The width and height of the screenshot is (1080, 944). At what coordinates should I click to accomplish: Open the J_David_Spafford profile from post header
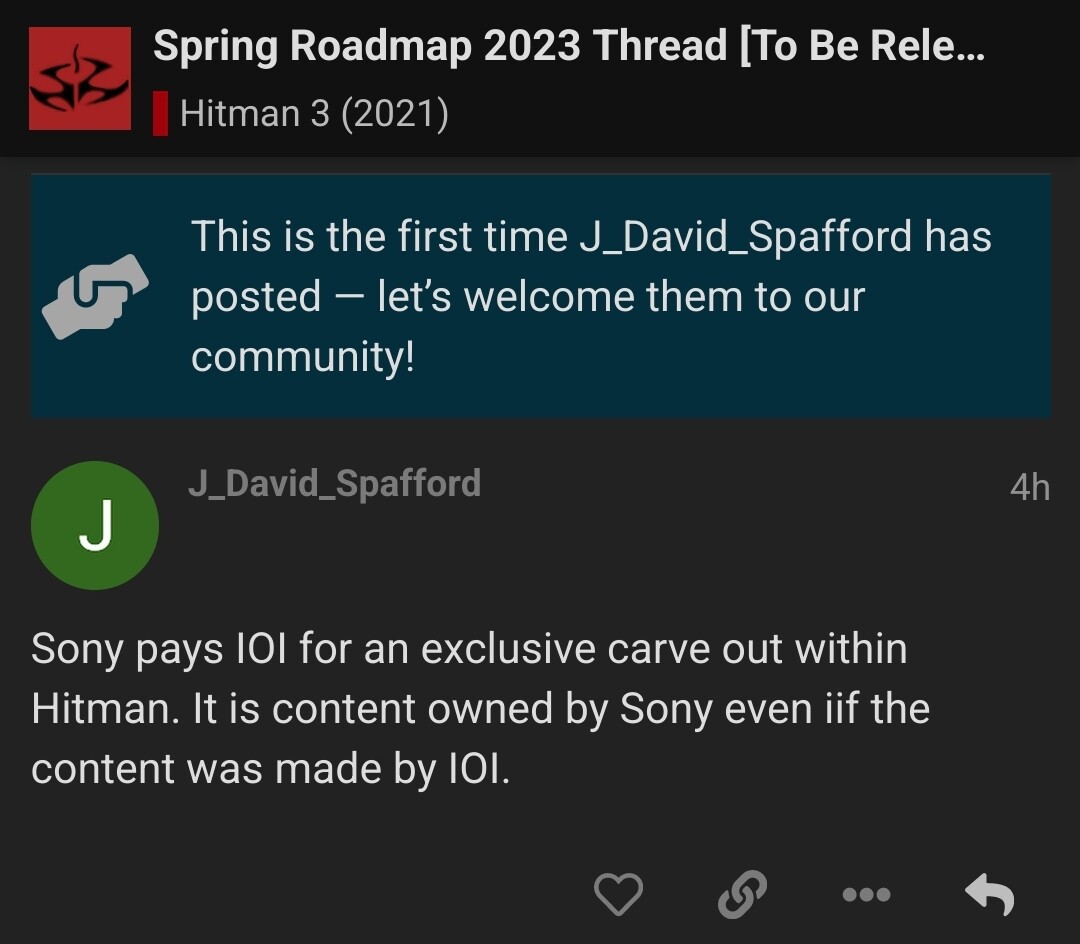tap(334, 484)
